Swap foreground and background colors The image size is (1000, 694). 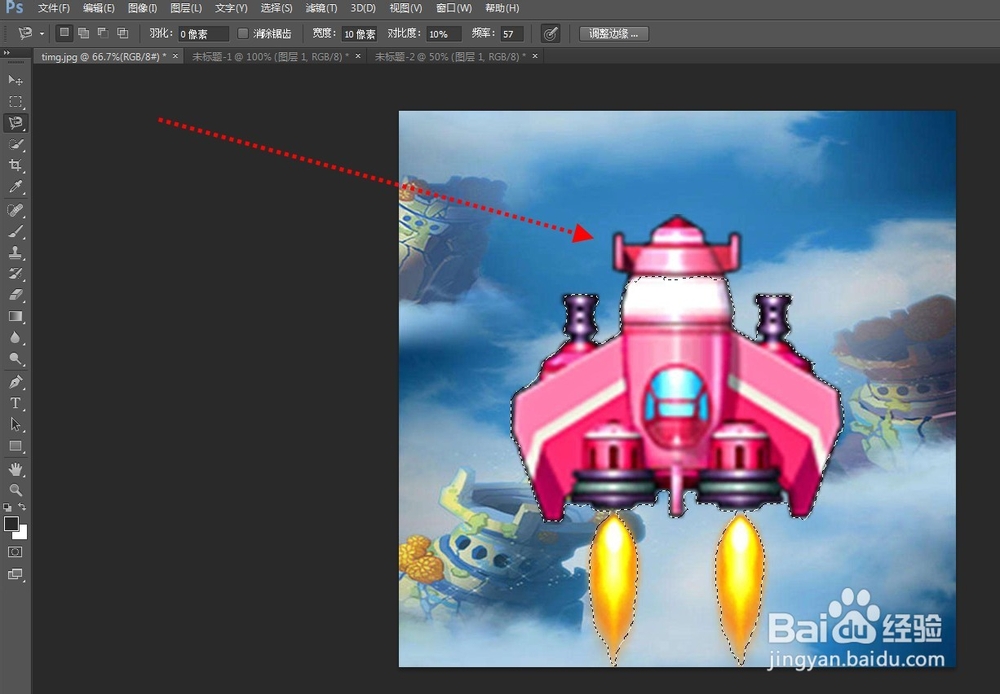pos(22,506)
